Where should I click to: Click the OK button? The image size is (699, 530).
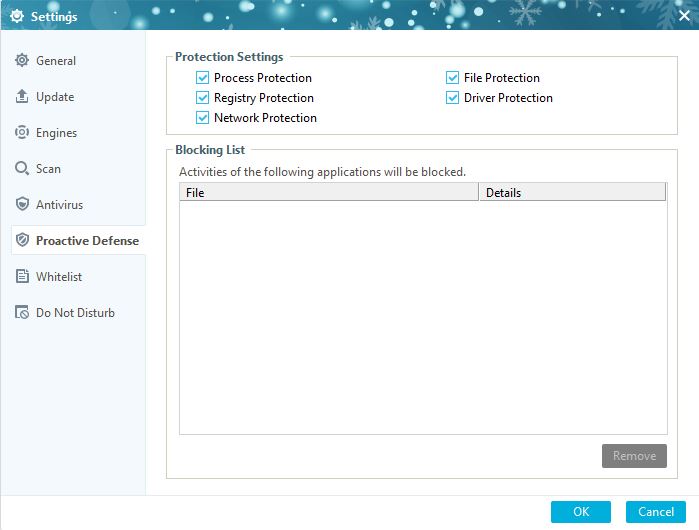point(581,512)
